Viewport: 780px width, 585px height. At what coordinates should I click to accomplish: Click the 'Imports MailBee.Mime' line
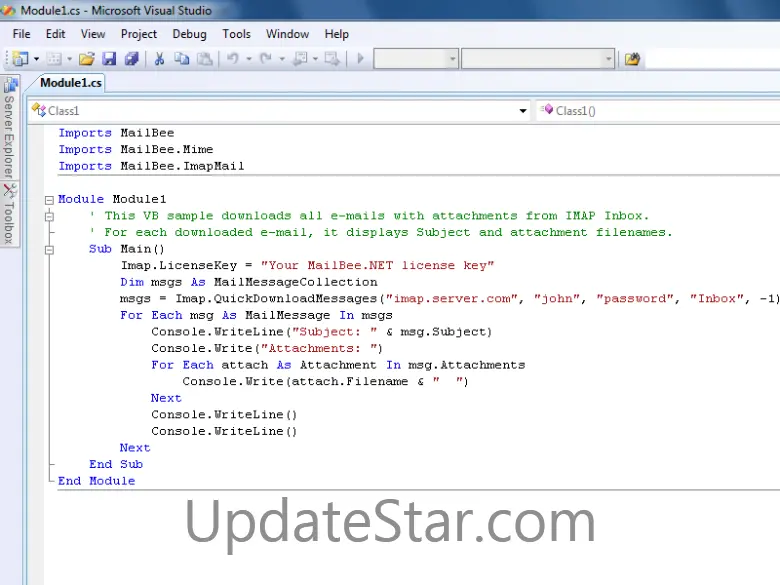(136, 149)
